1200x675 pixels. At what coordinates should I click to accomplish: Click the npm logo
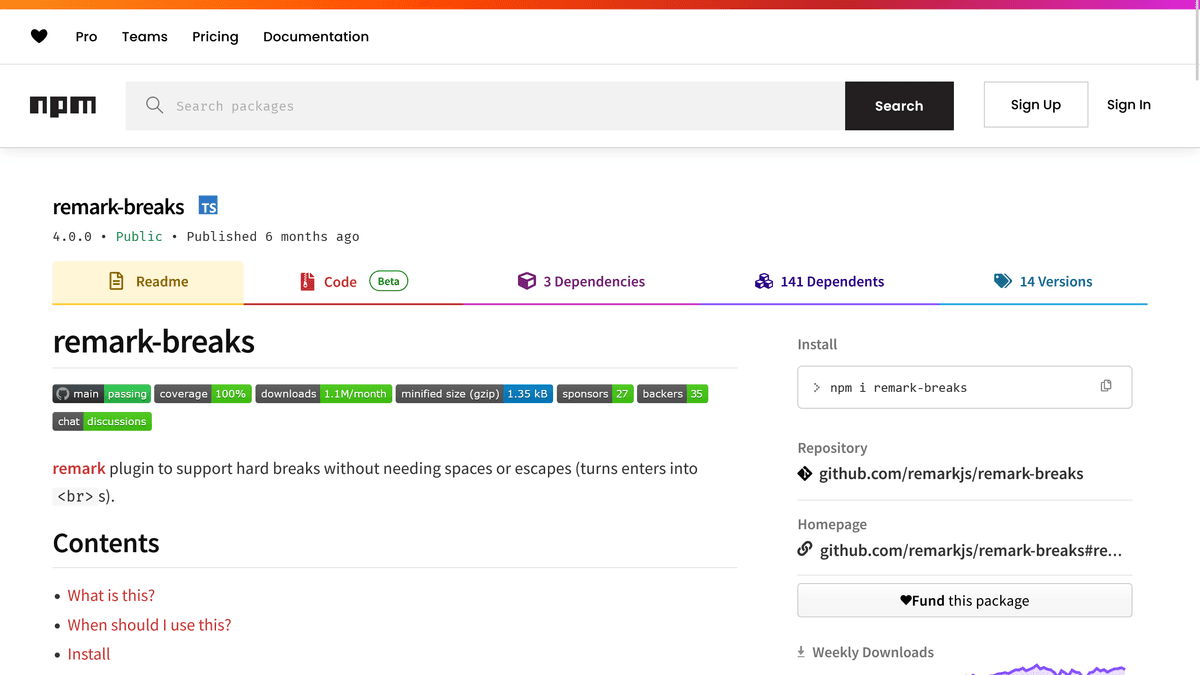tap(63, 105)
